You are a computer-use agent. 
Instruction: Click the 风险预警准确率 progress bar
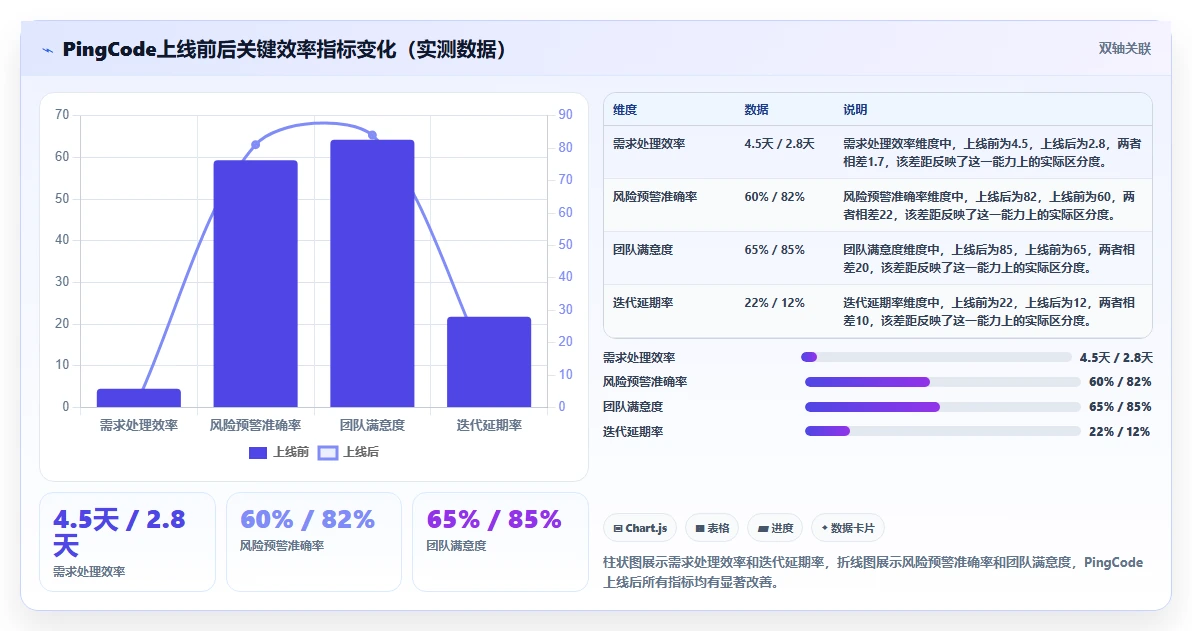click(x=943, y=382)
